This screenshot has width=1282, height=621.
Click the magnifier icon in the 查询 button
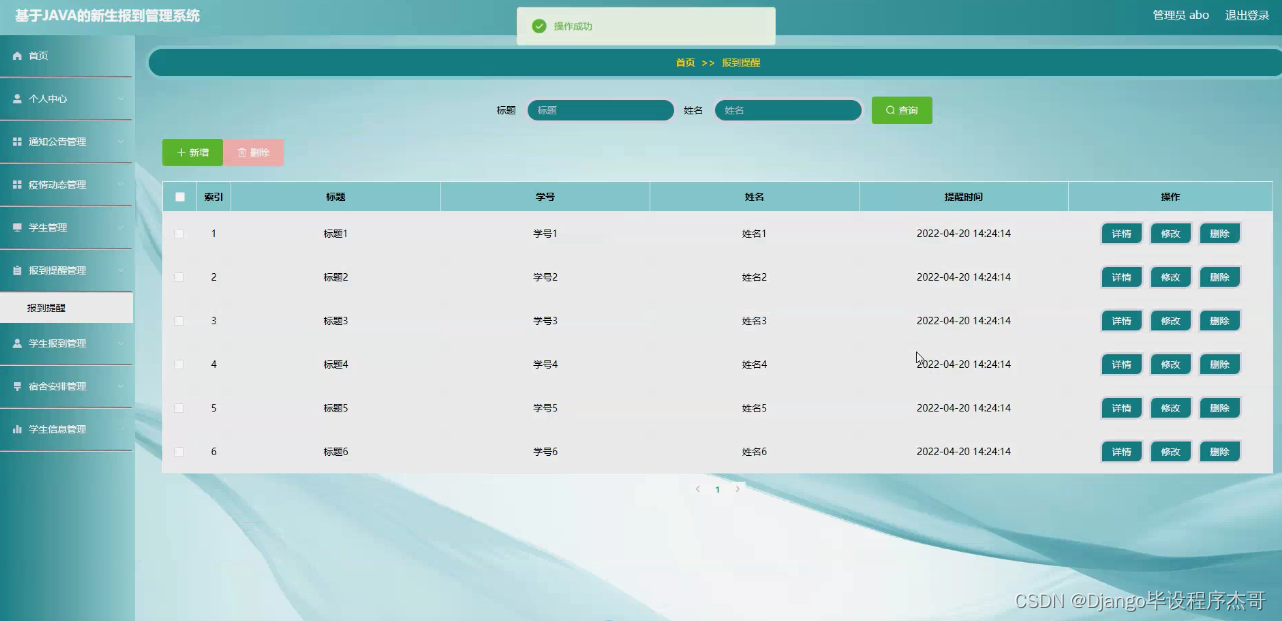point(890,110)
